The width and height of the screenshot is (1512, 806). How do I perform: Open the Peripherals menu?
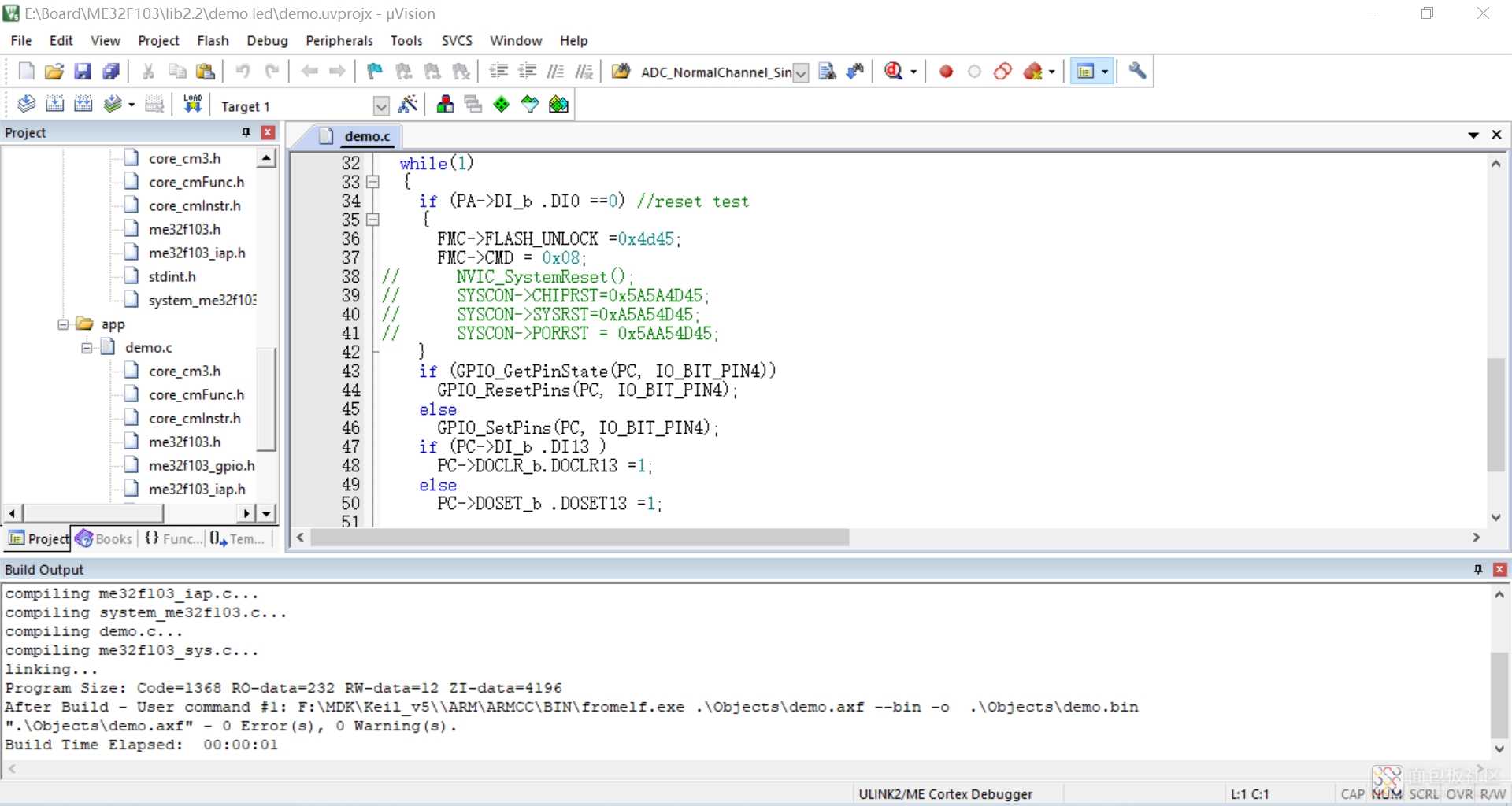(339, 40)
